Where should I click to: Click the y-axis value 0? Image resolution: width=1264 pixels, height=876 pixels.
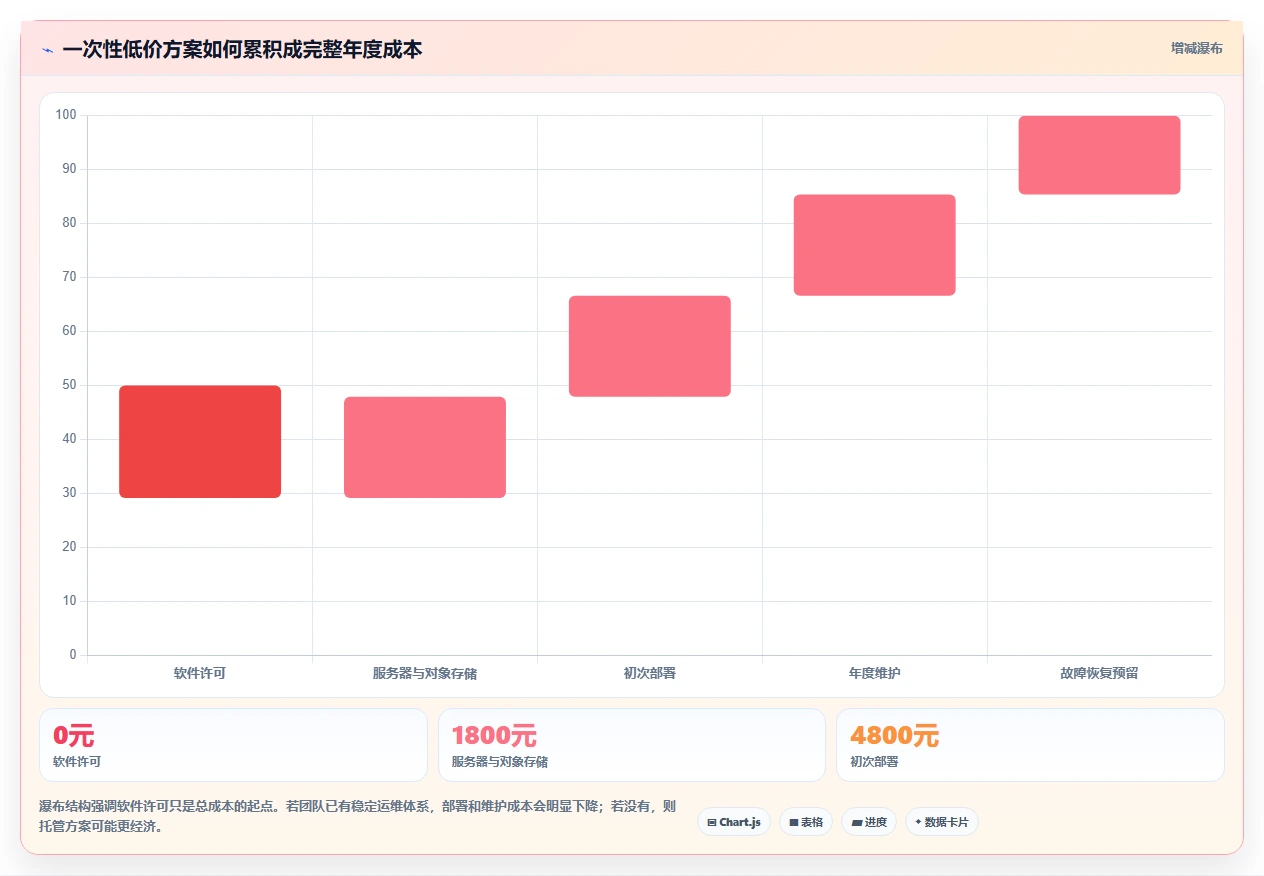pos(73,655)
